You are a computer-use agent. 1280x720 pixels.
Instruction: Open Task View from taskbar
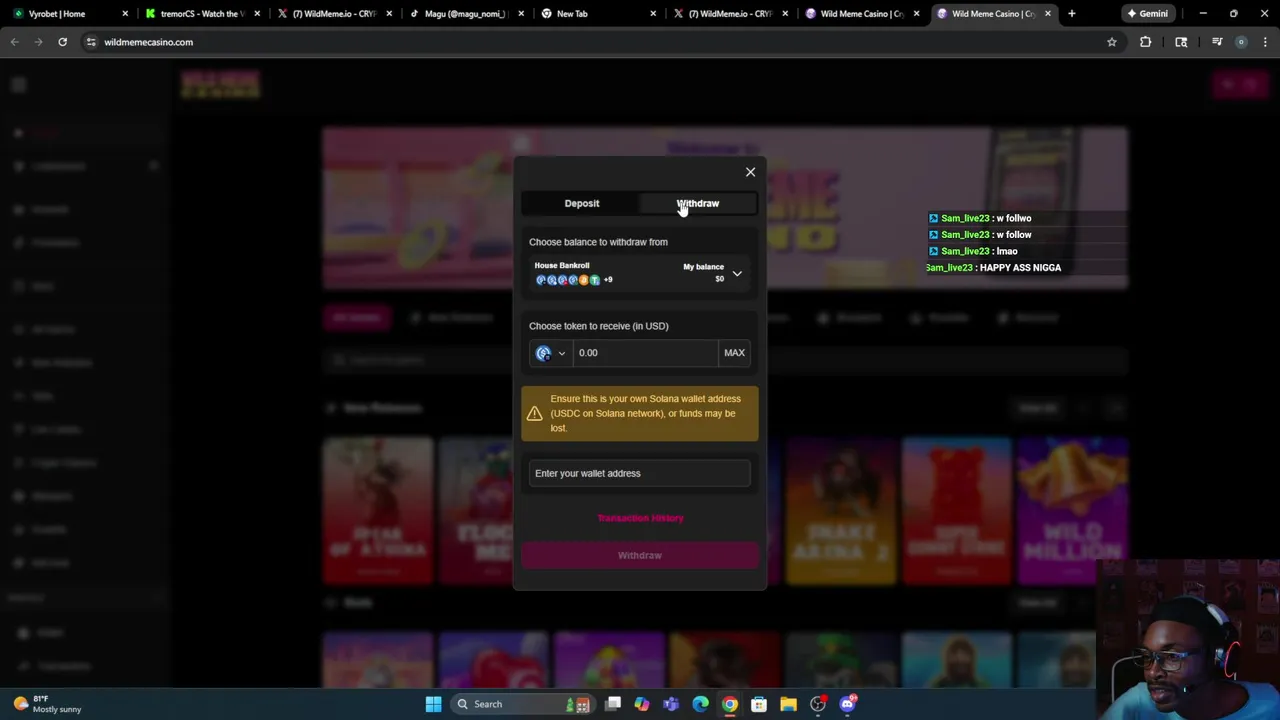tap(613, 704)
